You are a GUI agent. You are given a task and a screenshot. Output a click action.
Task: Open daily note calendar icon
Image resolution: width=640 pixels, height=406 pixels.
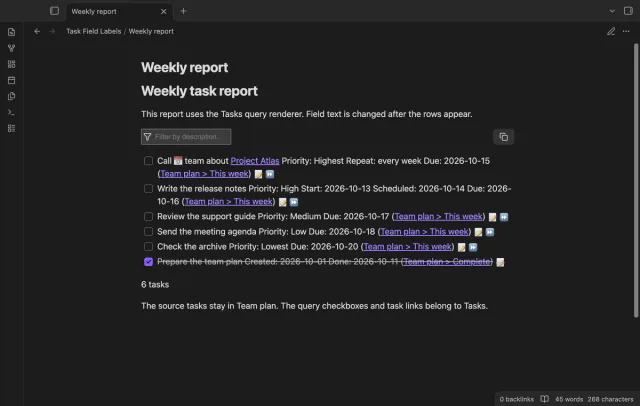(11, 80)
